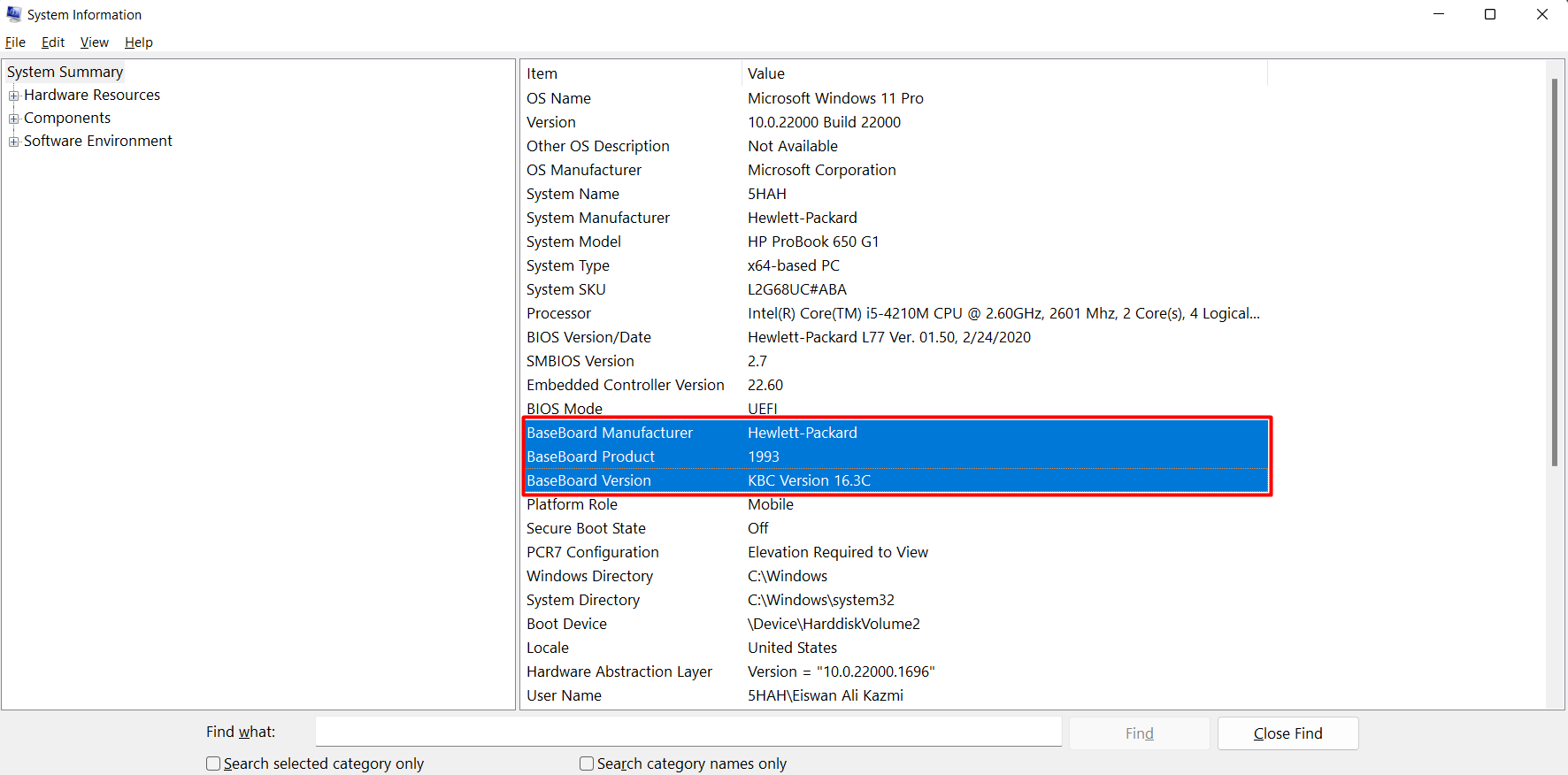Minimize the System Information window

click(1439, 14)
